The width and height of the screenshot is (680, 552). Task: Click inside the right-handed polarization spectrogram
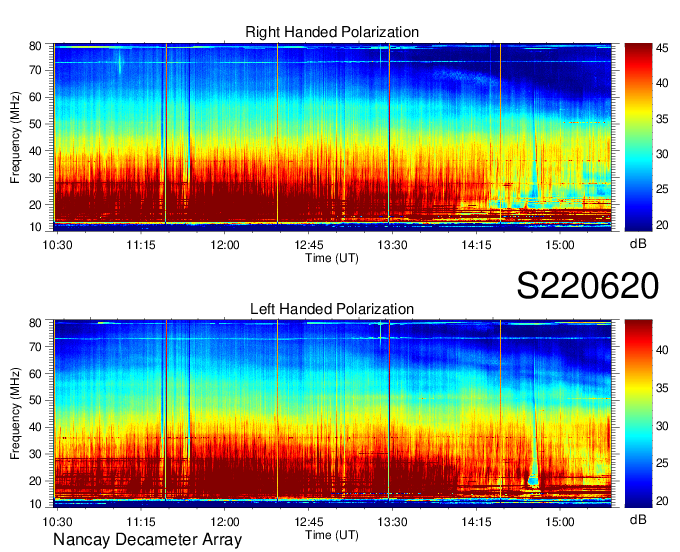pos(333,137)
